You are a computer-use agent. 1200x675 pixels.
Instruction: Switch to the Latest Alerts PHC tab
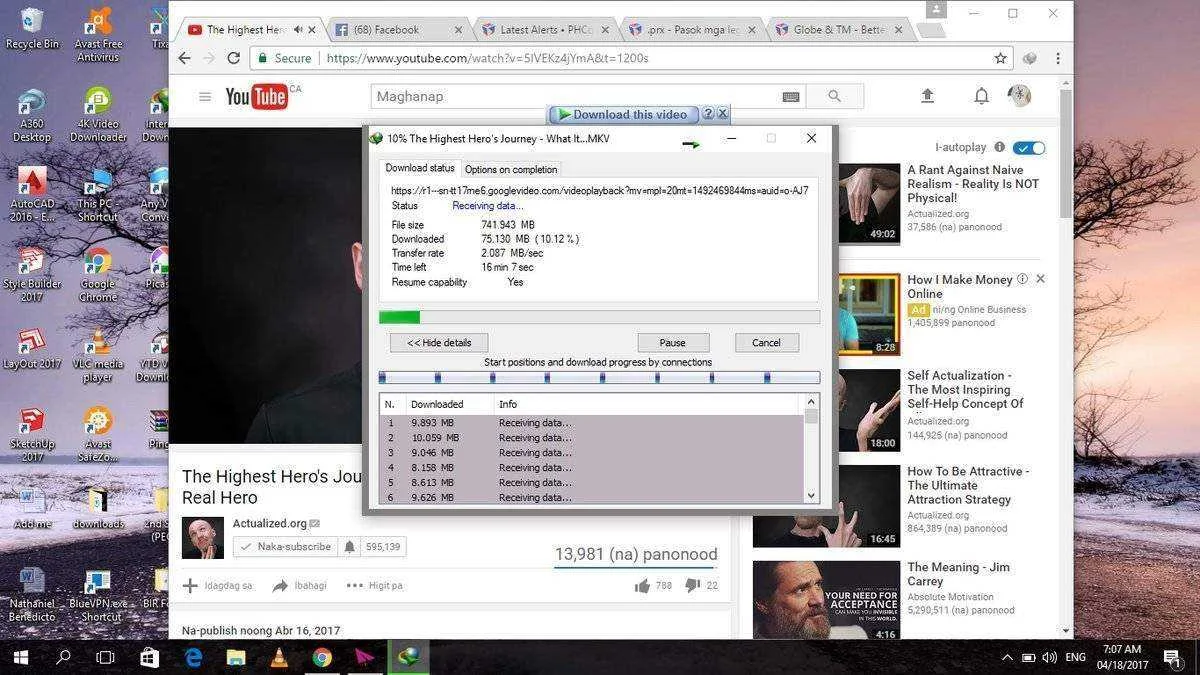pyautogui.click(x=544, y=30)
